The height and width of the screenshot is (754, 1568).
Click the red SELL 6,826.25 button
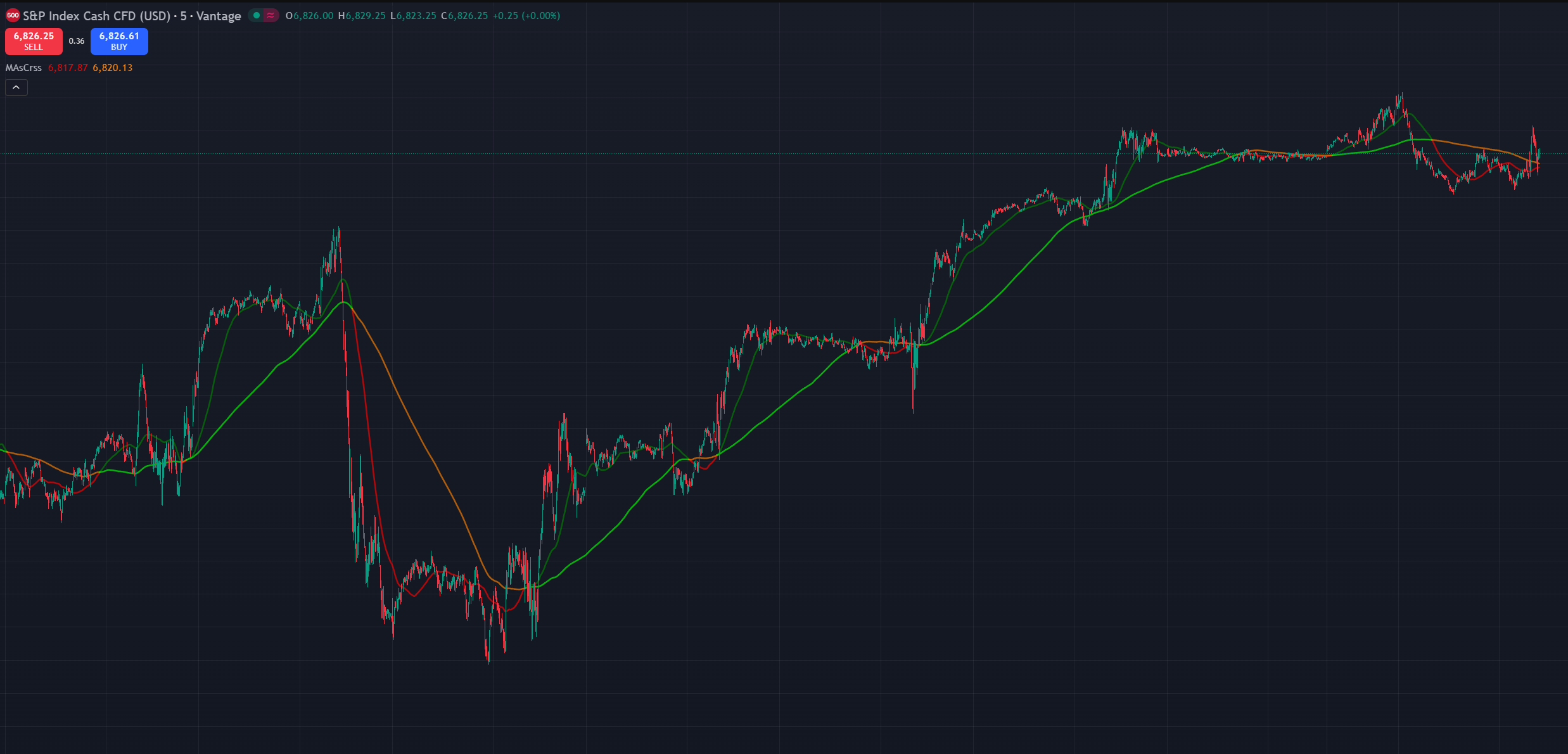pyautogui.click(x=34, y=41)
